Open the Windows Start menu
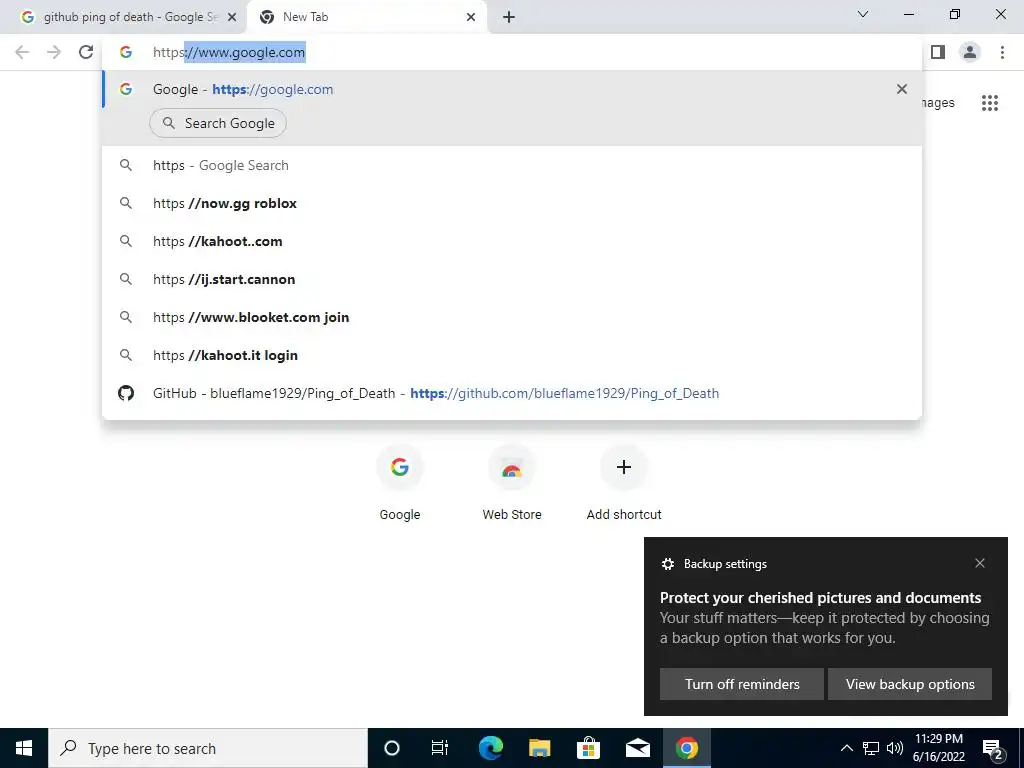 click(24, 748)
